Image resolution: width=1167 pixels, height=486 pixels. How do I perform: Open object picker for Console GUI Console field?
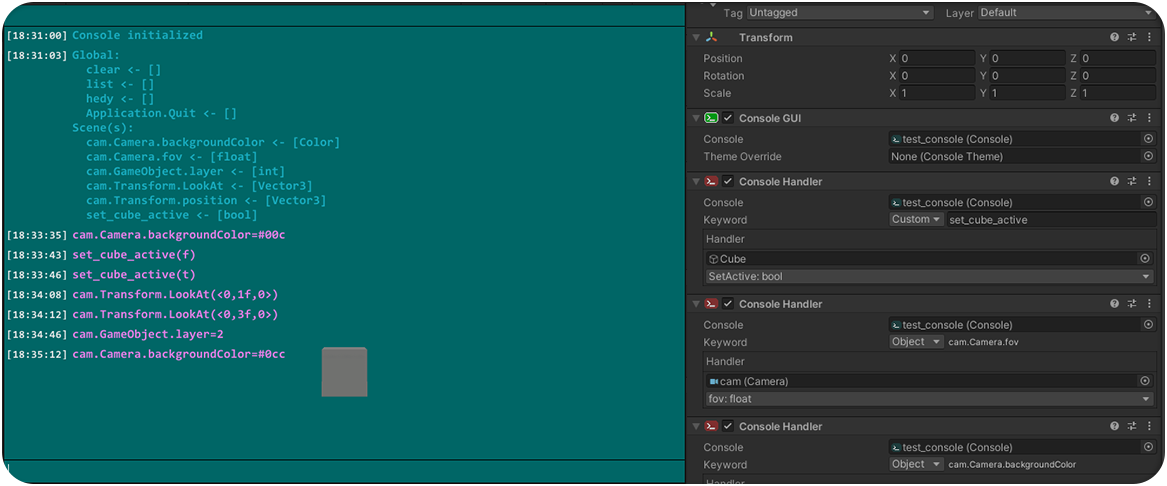1148,139
